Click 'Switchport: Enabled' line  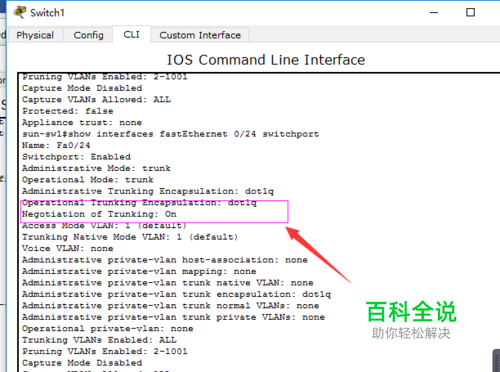pos(76,157)
